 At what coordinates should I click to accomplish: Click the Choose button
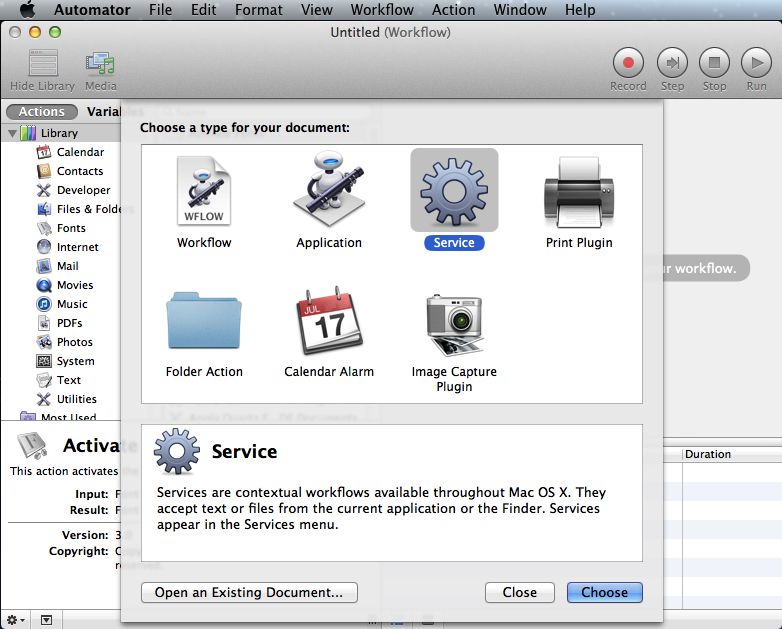point(604,592)
